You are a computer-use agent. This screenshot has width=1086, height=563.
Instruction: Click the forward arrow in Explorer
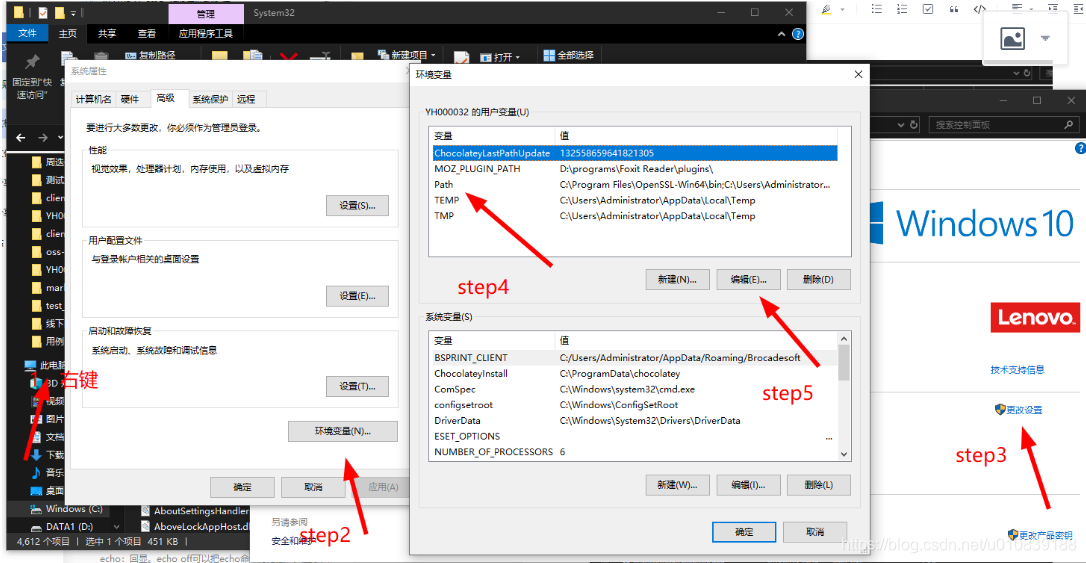43,138
